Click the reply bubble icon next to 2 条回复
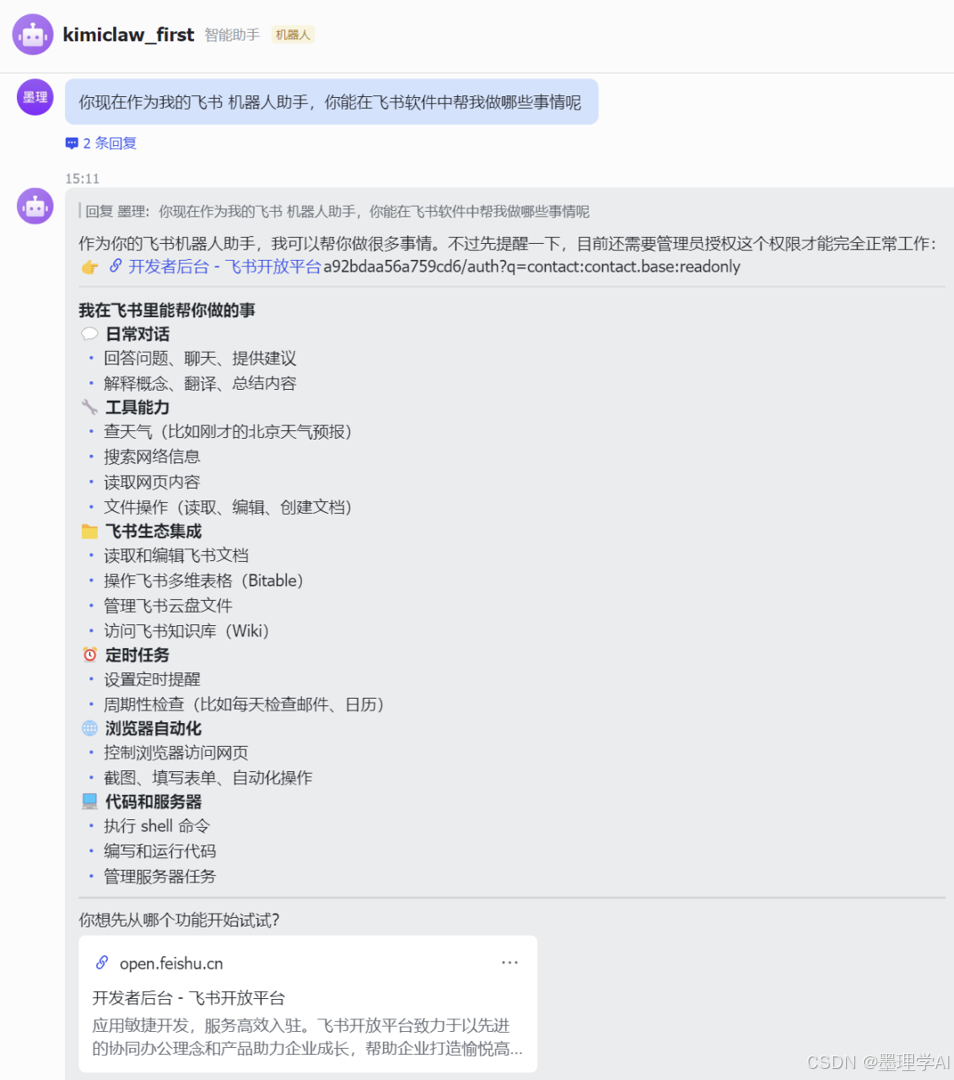 coord(72,143)
